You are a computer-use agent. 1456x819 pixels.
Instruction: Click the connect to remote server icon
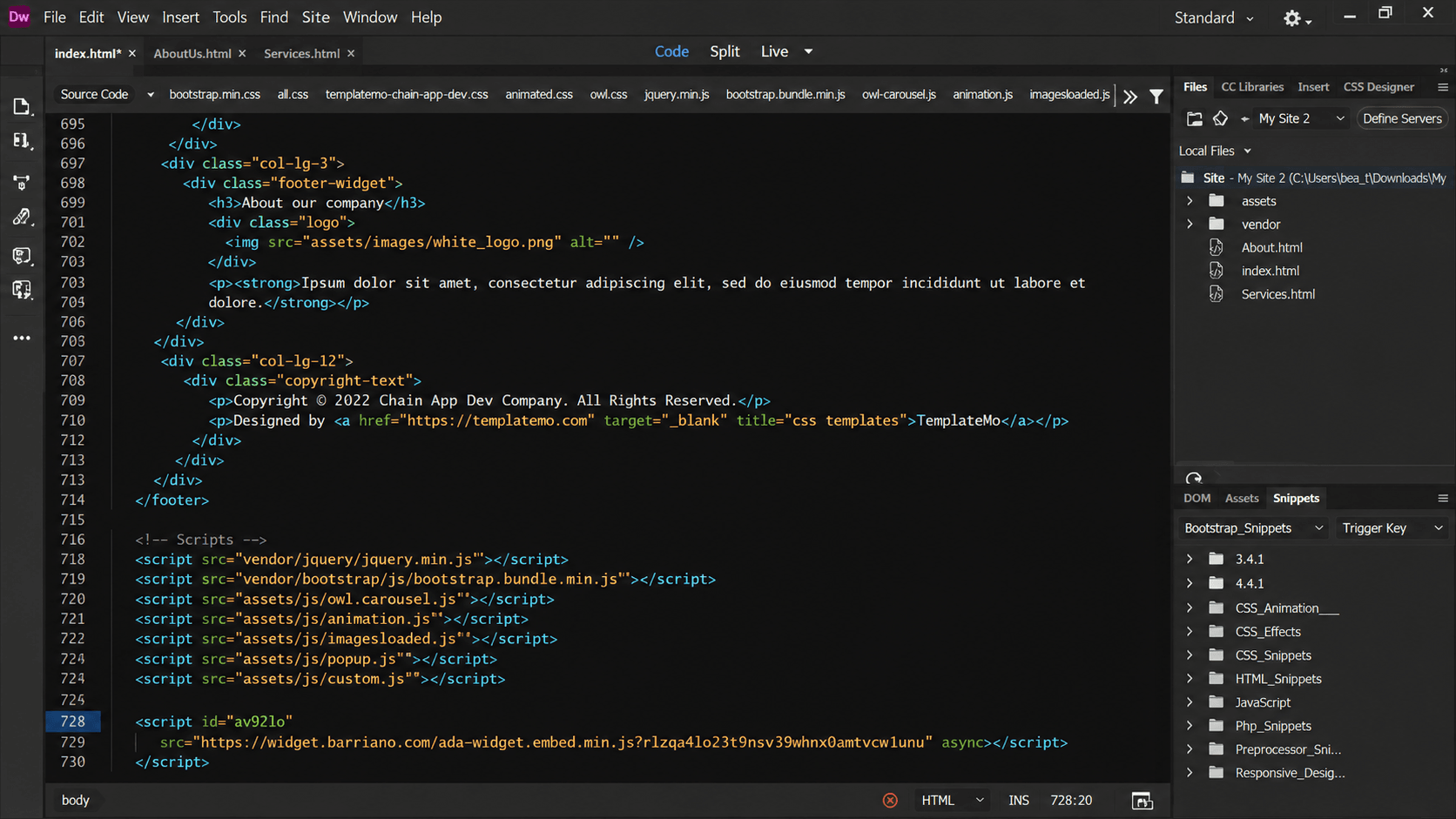point(1194,118)
